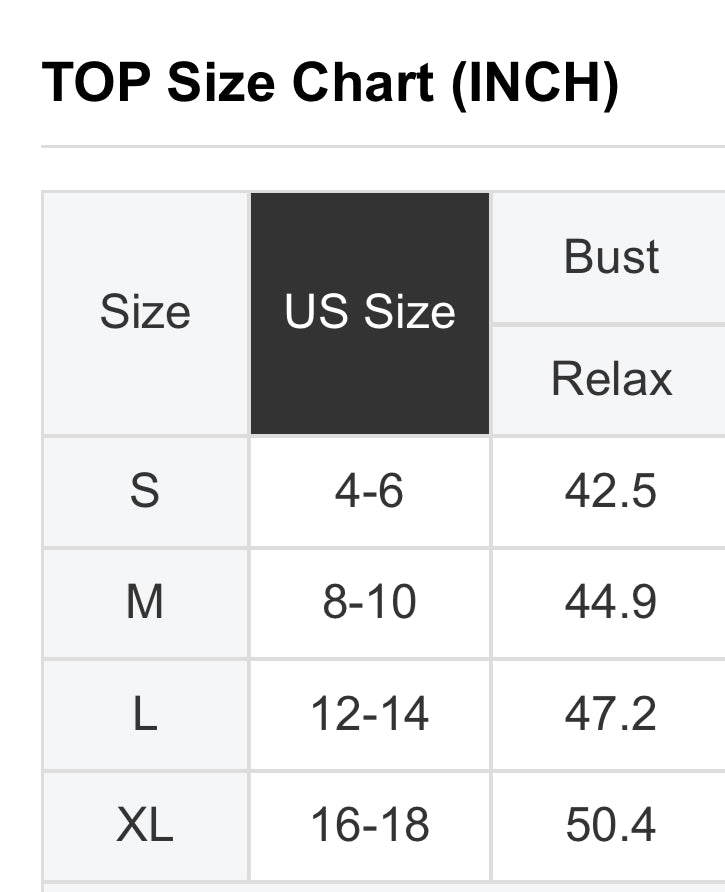Click the 50.4 bust measurement cell
The width and height of the screenshot is (725, 892).
click(x=611, y=826)
